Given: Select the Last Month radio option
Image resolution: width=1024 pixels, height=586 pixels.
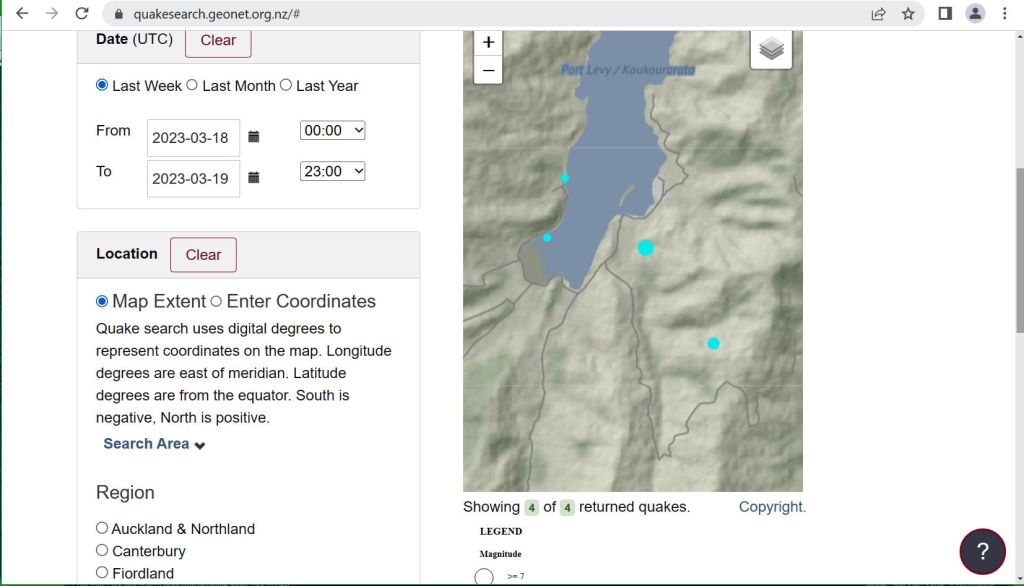Looking at the screenshot, I should [x=192, y=86].
